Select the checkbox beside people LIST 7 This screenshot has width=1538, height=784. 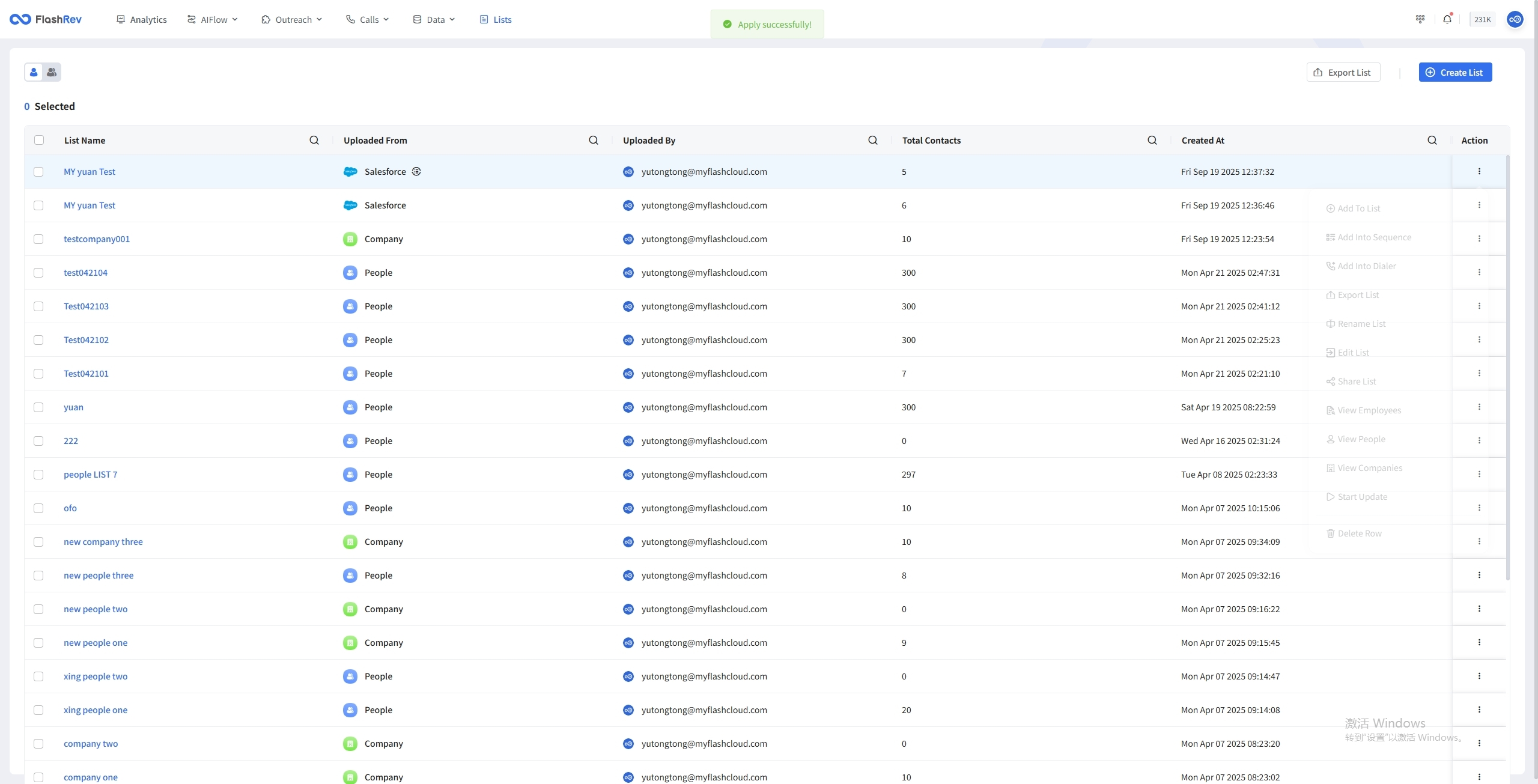(38, 475)
